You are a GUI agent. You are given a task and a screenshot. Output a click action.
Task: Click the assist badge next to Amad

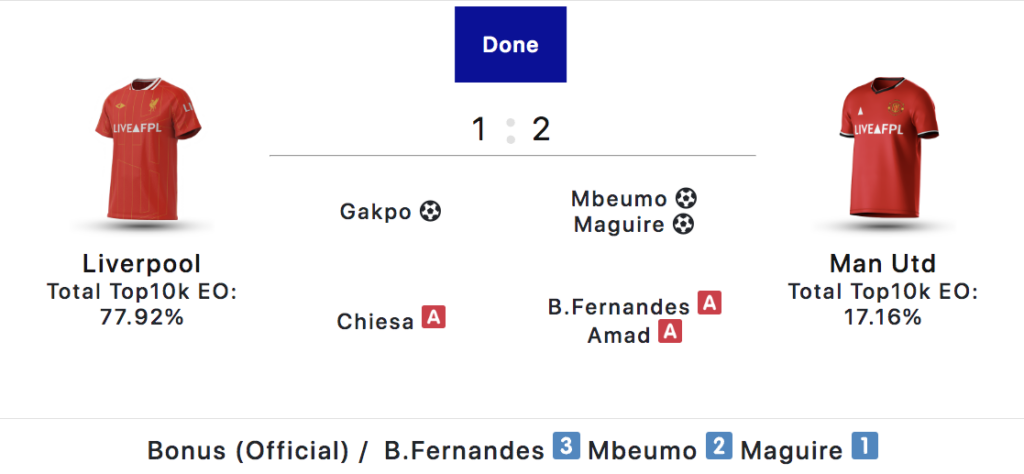click(x=670, y=331)
